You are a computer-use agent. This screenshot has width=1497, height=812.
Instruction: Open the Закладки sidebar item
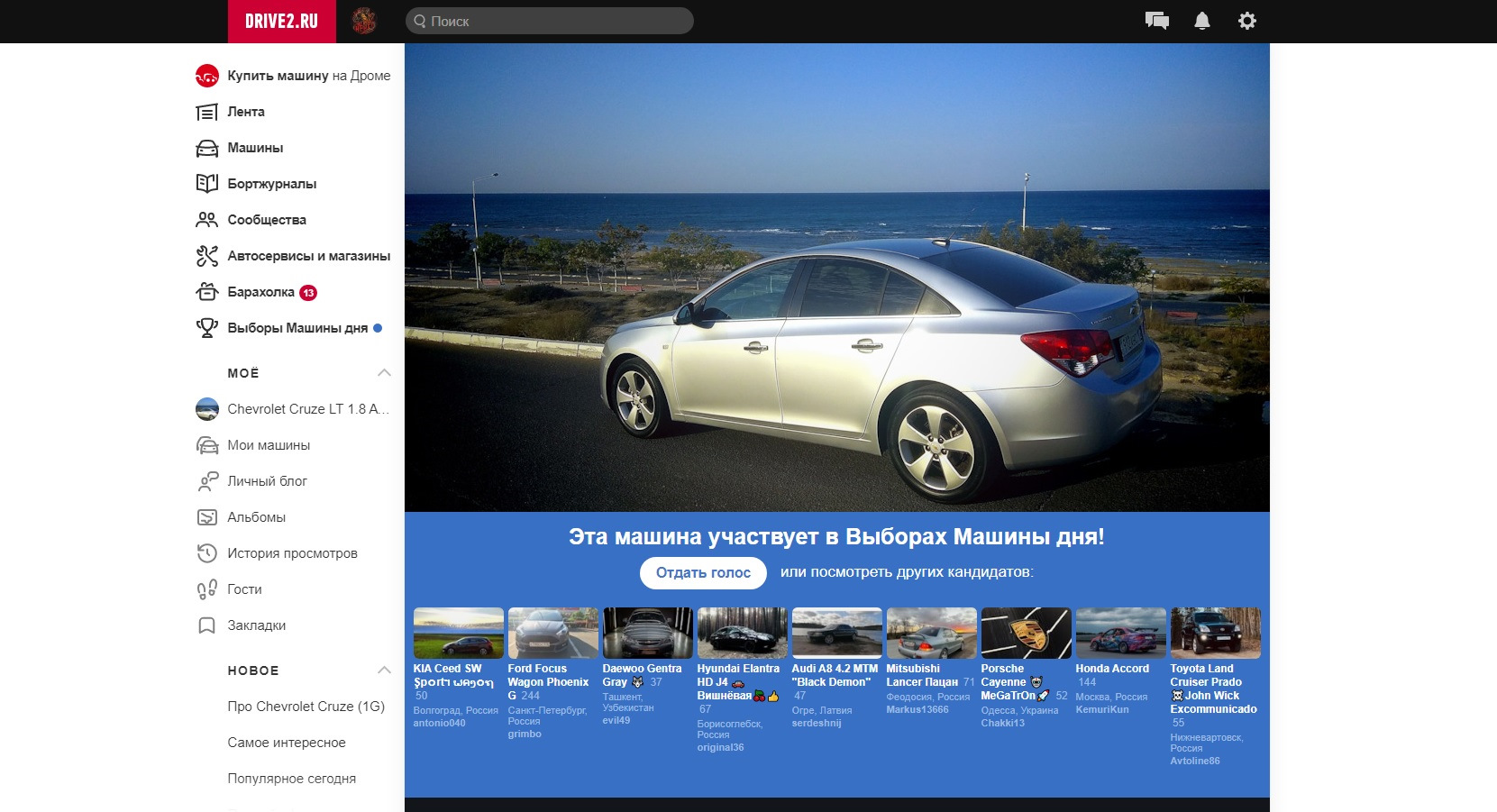point(256,625)
